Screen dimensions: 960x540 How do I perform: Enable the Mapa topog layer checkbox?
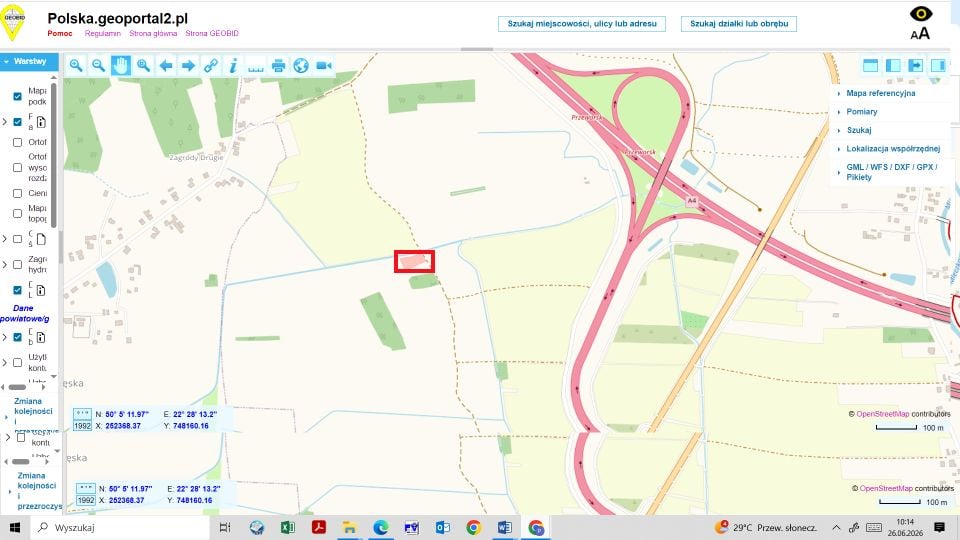(17, 213)
